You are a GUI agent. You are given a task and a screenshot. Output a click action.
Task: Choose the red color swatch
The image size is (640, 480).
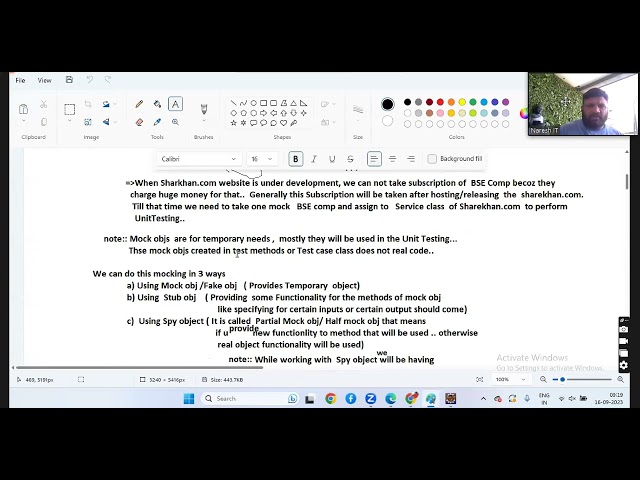point(440,102)
